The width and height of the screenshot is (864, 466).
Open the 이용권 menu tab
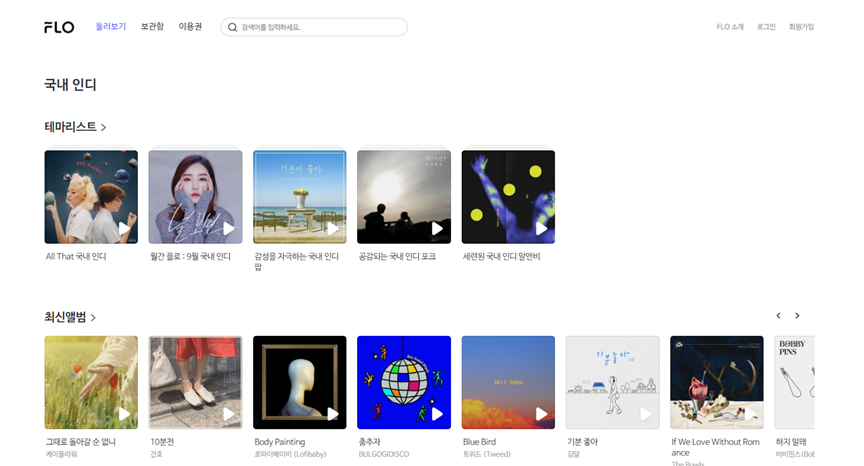click(190, 26)
